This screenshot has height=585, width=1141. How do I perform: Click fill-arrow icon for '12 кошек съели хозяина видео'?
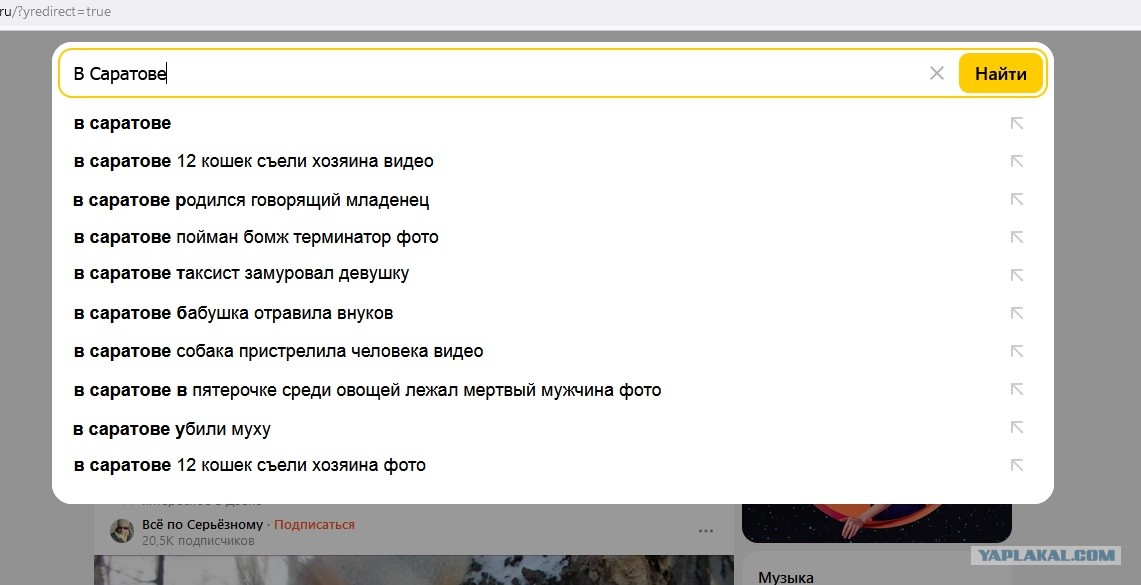click(x=1017, y=161)
